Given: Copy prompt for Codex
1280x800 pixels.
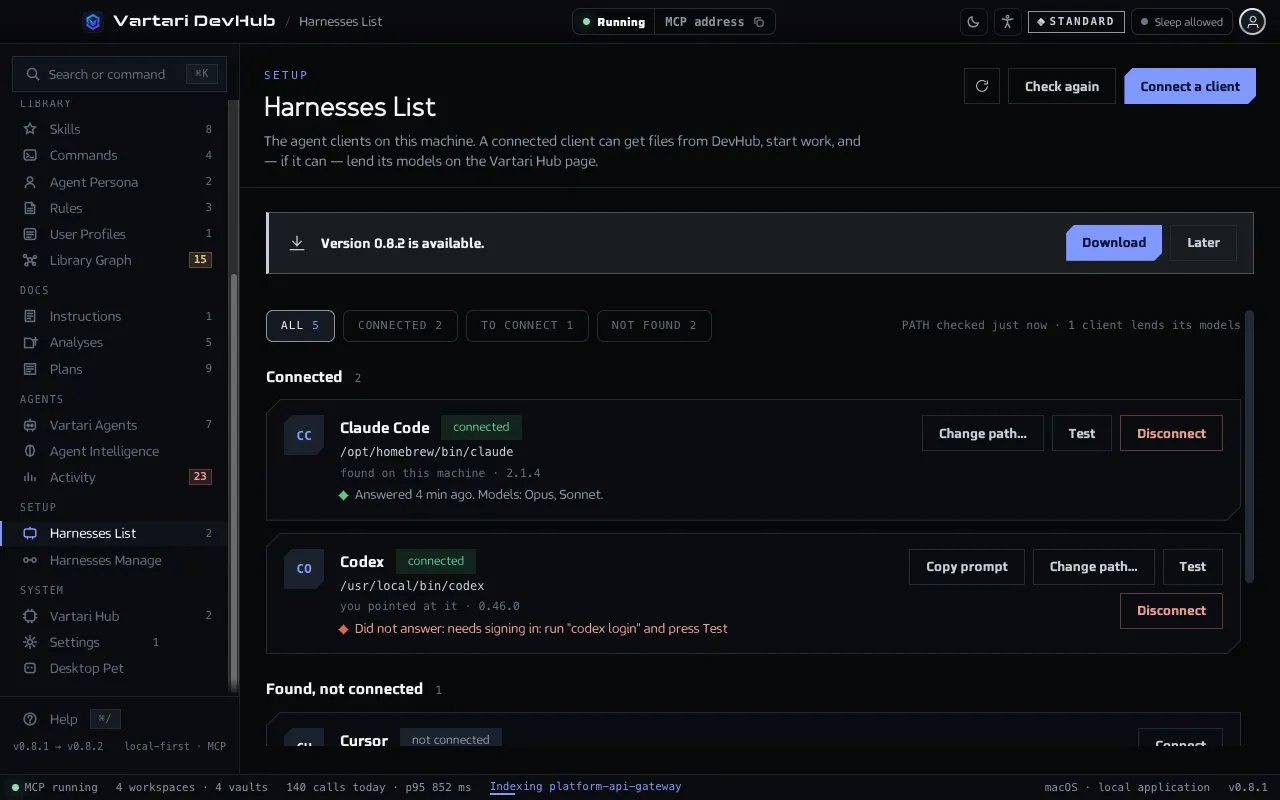Looking at the screenshot, I should pos(967,566).
